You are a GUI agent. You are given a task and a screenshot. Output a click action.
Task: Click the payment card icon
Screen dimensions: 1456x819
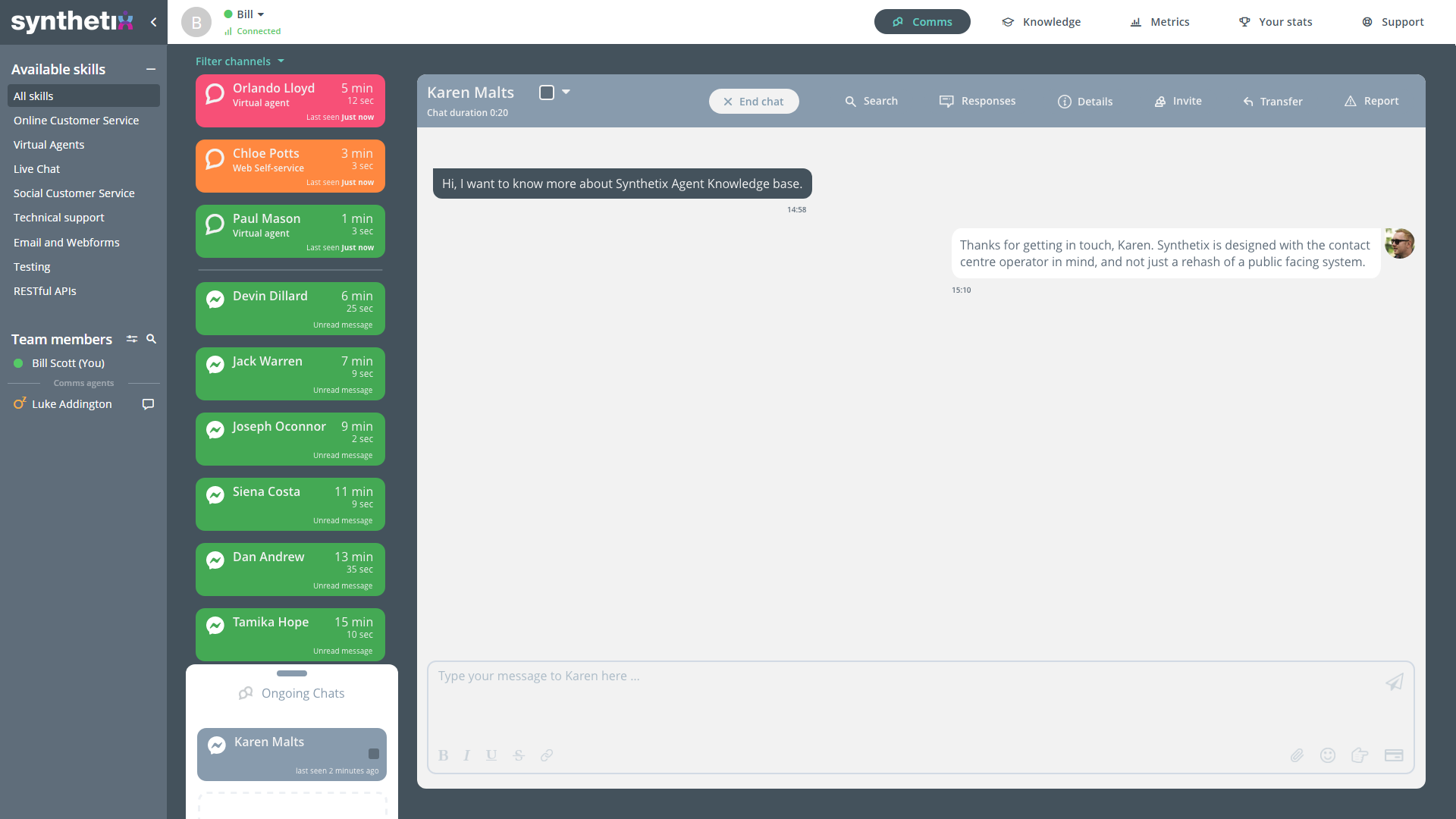(1394, 755)
